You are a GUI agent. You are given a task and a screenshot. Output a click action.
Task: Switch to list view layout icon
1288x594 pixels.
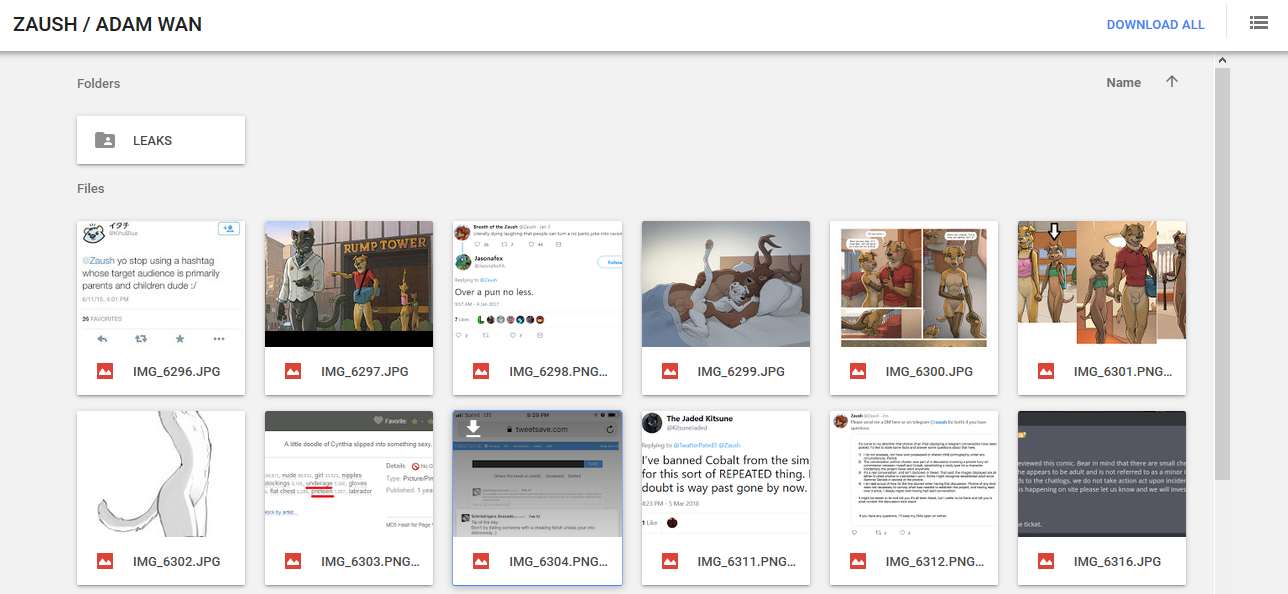click(x=1259, y=23)
